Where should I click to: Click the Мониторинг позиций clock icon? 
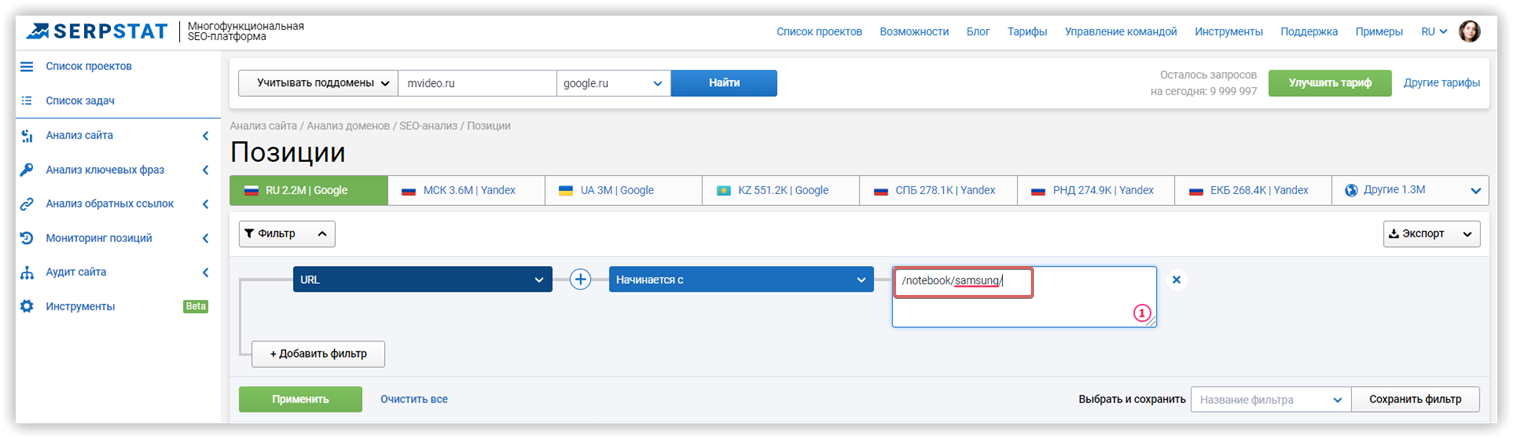point(27,238)
